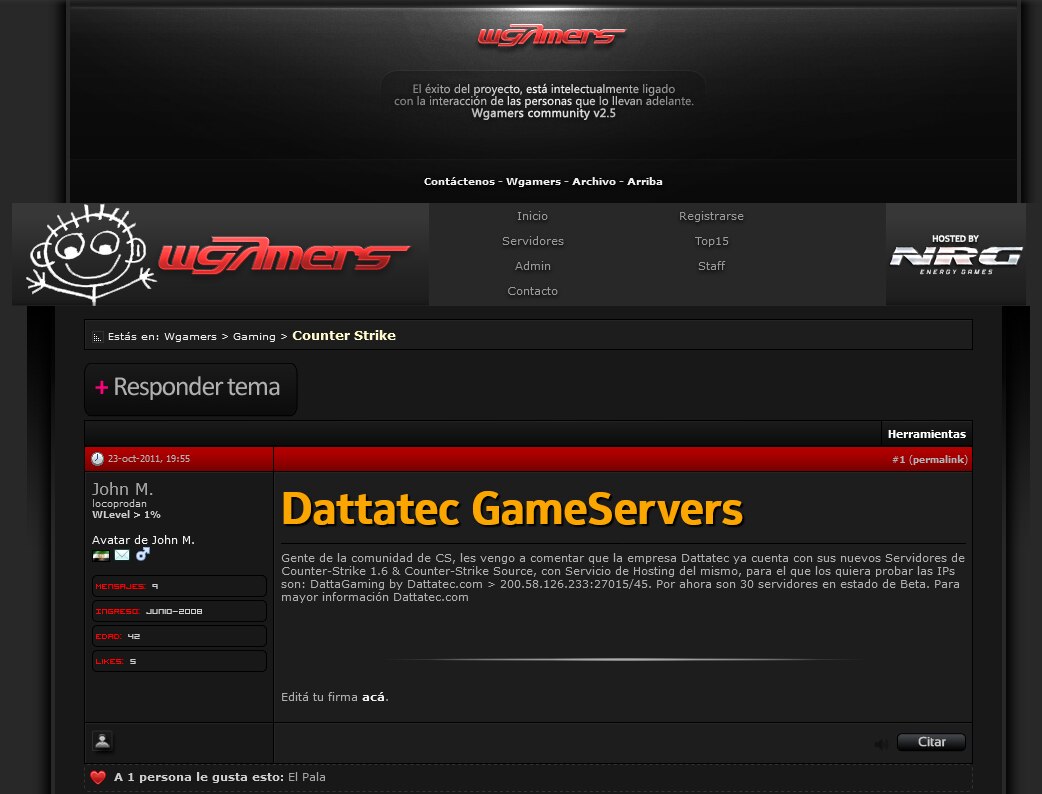Click the red heart like icon
This screenshot has height=794, width=1042.
98,777
